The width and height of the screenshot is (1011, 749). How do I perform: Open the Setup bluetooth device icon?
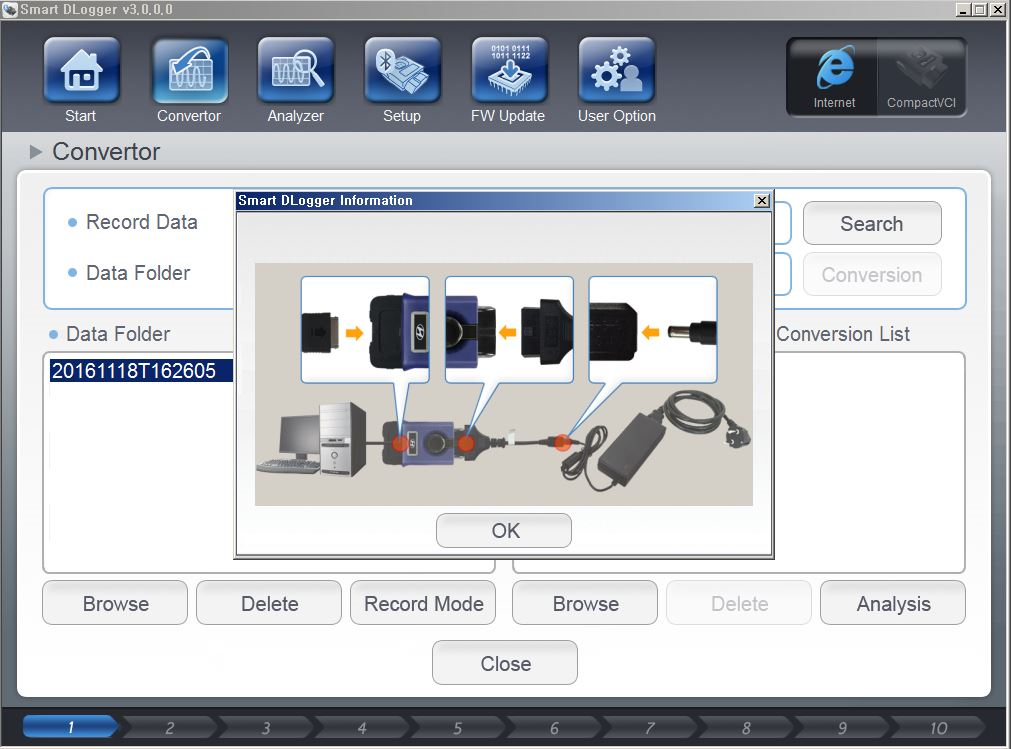click(x=402, y=70)
